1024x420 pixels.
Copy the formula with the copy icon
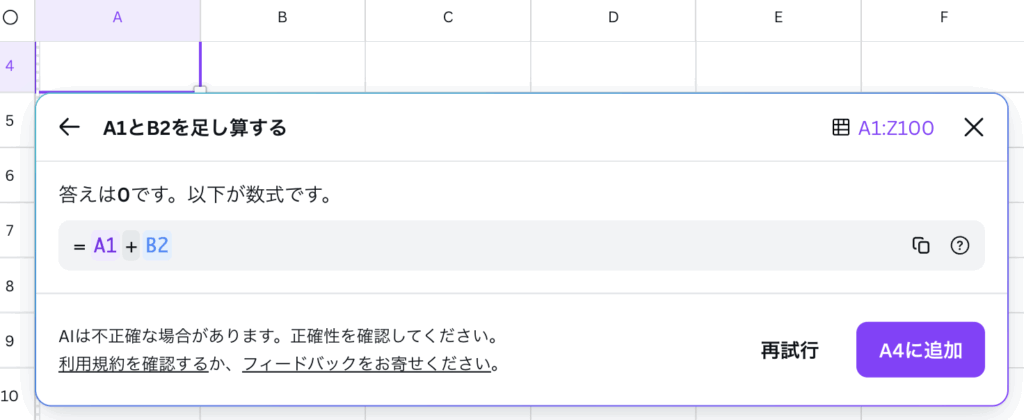pyautogui.click(x=921, y=246)
